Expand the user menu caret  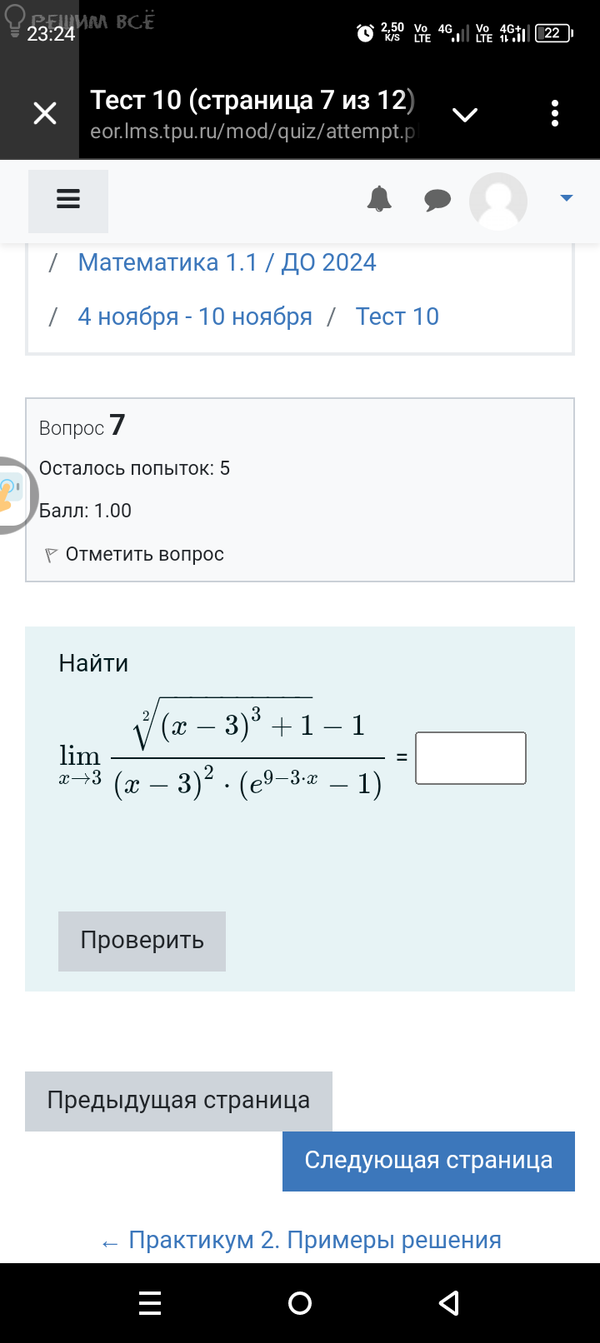coord(566,199)
